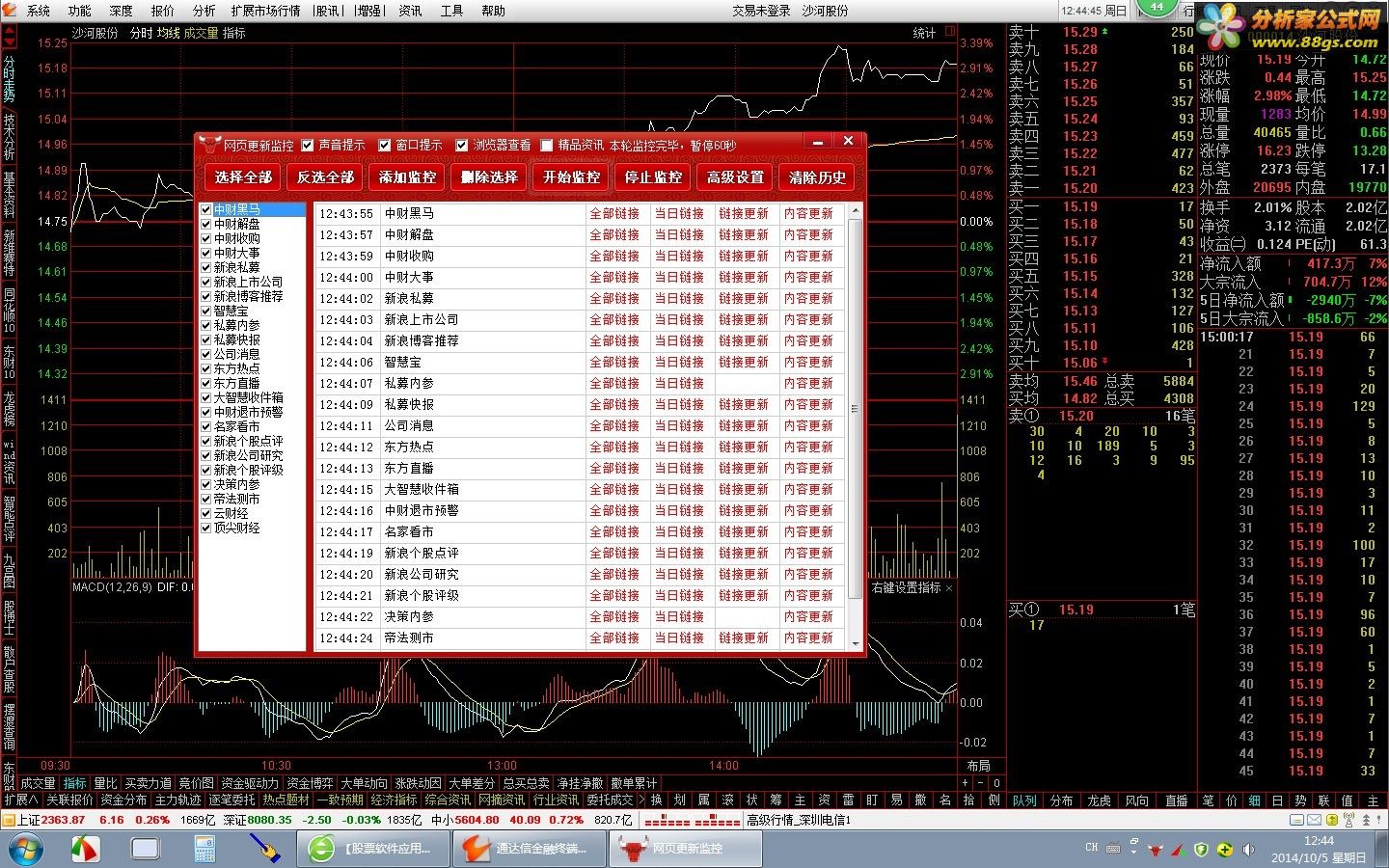Click the speaker volume tray icon
The width and height of the screenshot is (1389, 868).
tap(1249, 850)
